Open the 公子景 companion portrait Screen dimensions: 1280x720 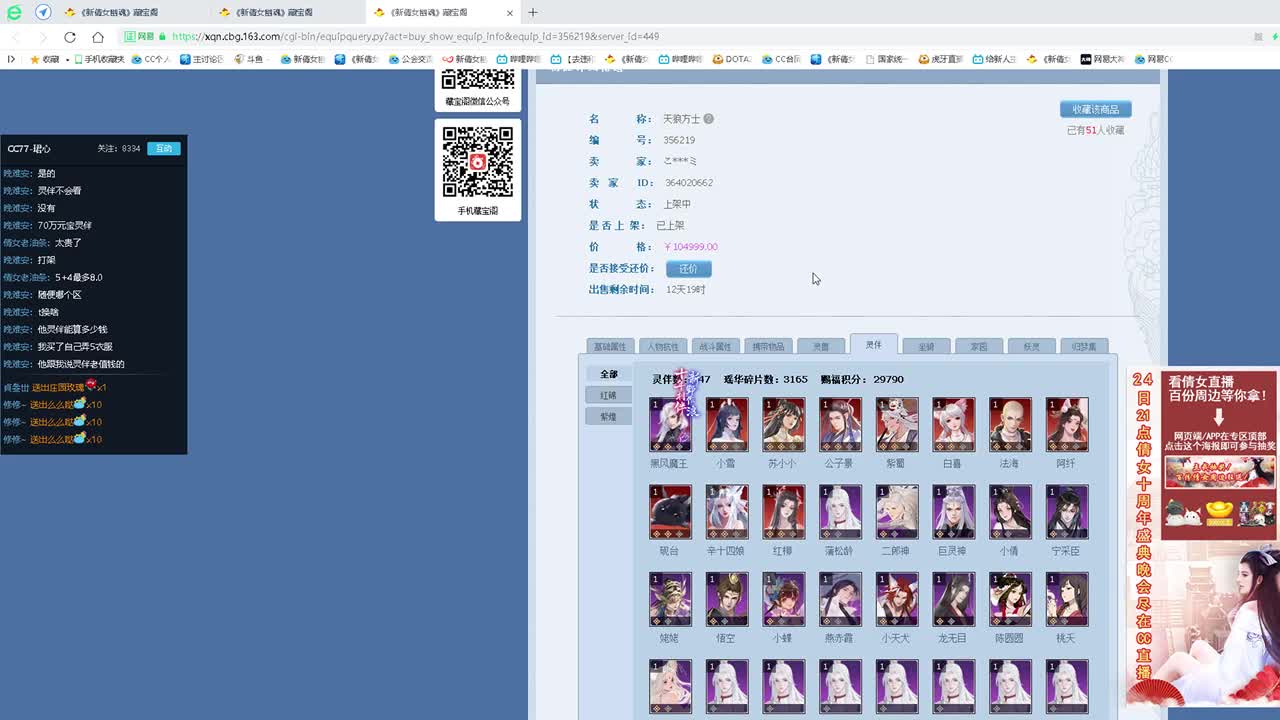point(840,424)
